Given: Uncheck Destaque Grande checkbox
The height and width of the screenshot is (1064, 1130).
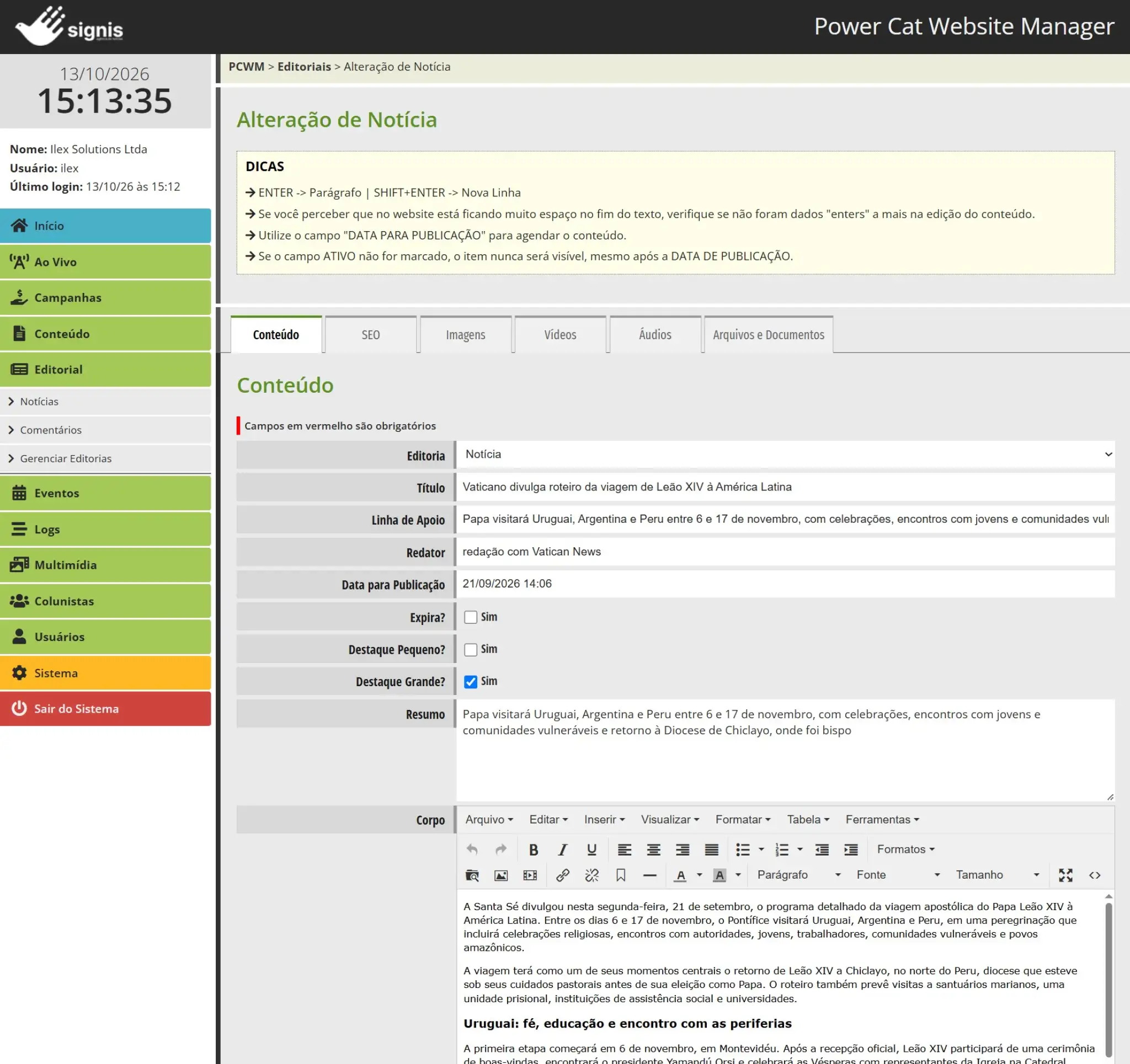Looking at the screenshot, I should coord(471,682).
